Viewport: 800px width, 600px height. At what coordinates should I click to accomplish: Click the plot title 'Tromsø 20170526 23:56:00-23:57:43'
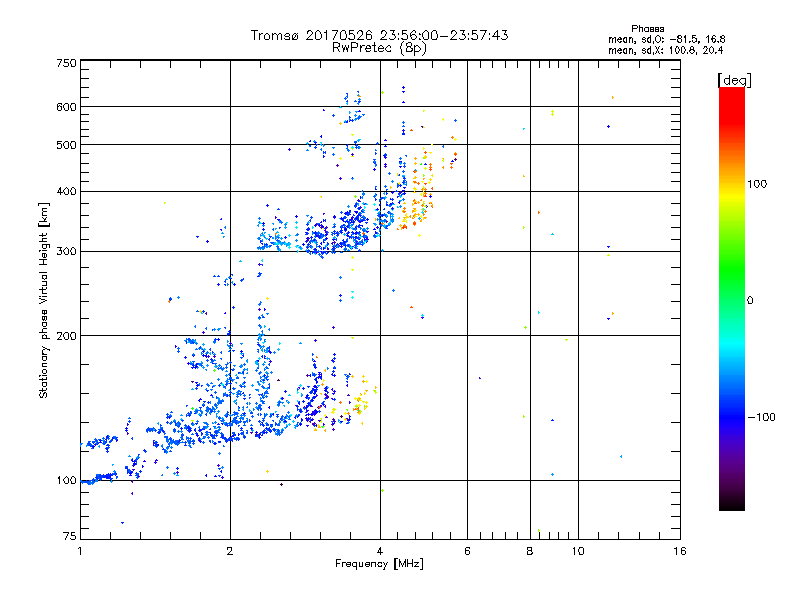pos(380,35)
